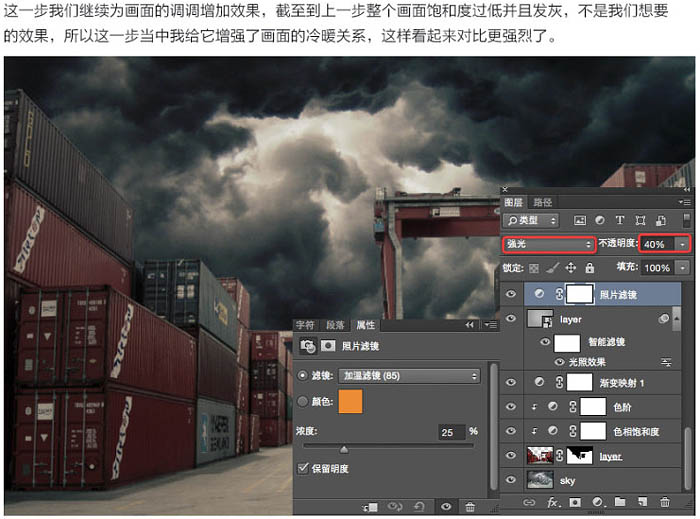Reset adjustment defaults in Properties
The height and width of the screenshot is (519, 700).
coord(419,507)
